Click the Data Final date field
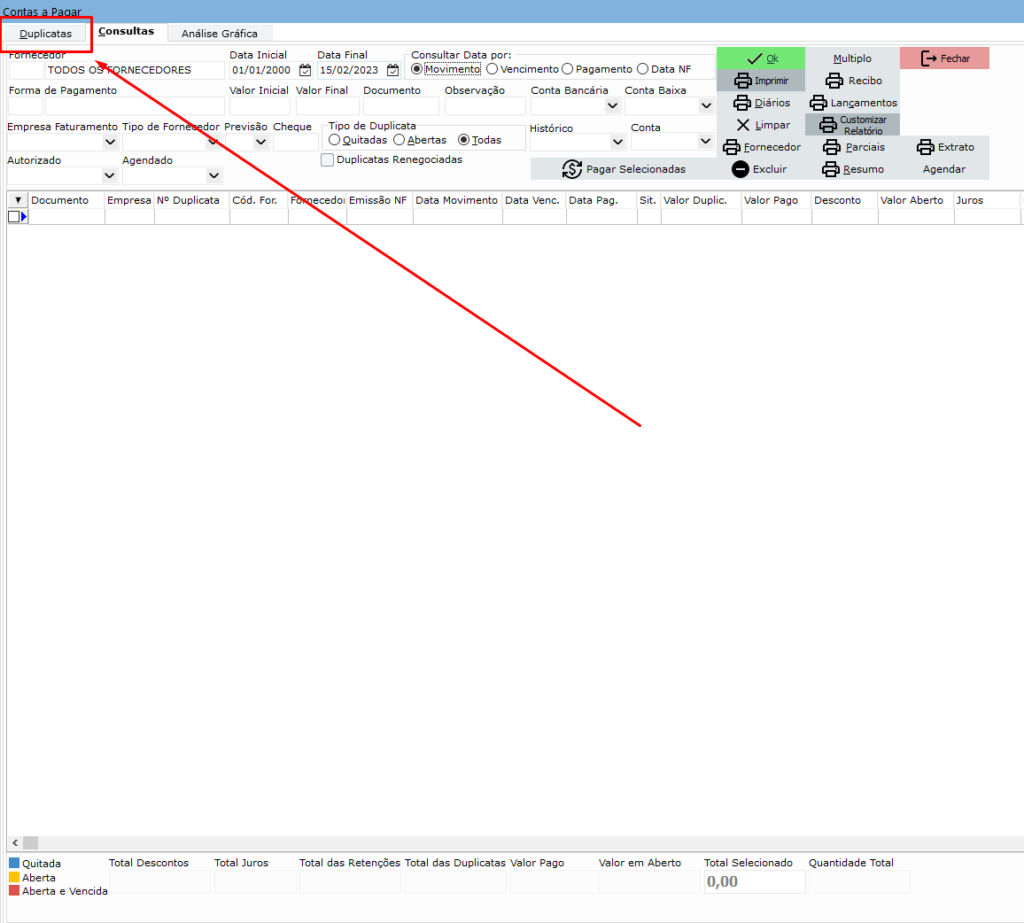 coord(351,70)
